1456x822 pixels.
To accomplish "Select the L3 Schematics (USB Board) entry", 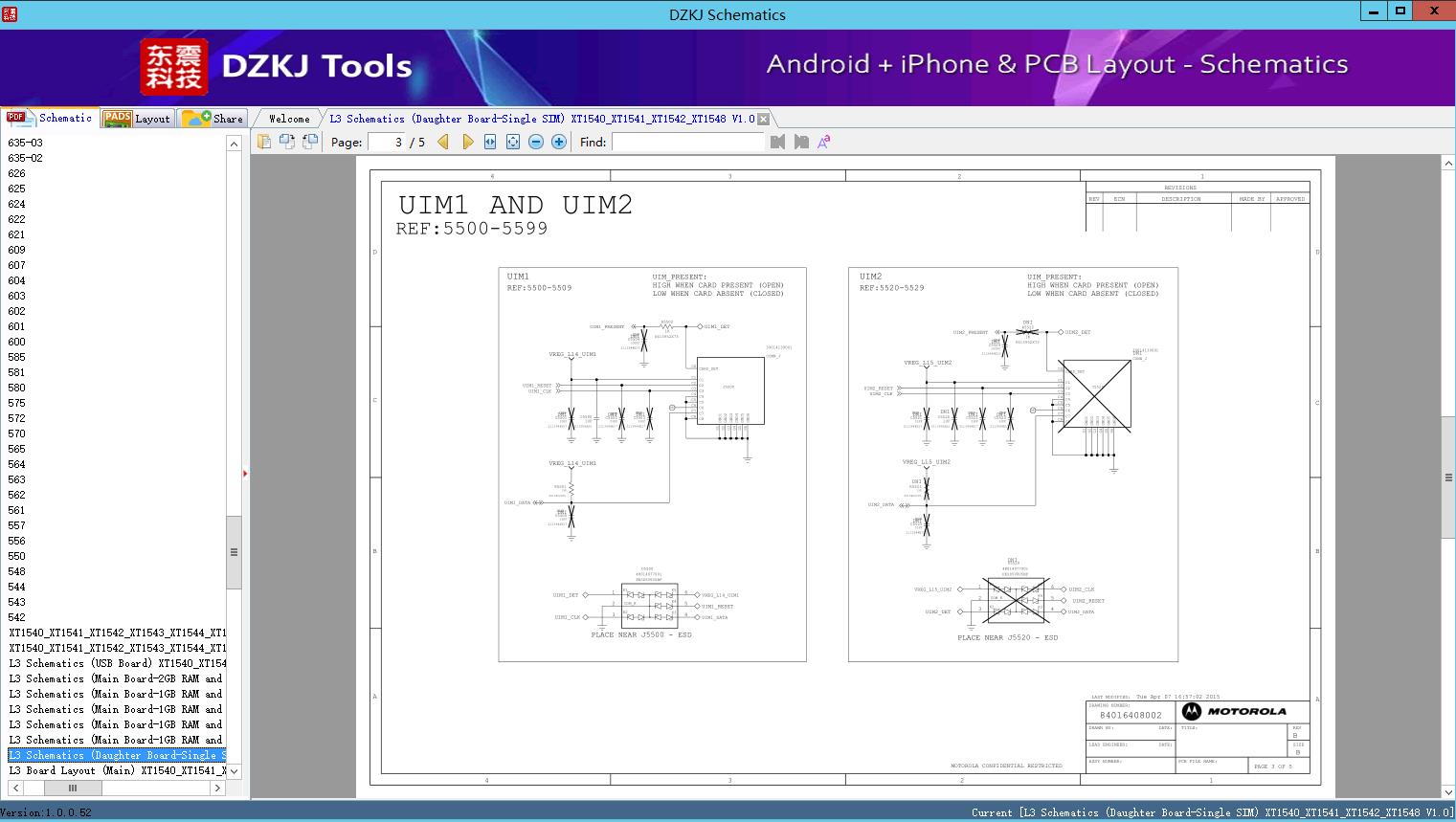I will pyautogui.click(x=105, y=662).
